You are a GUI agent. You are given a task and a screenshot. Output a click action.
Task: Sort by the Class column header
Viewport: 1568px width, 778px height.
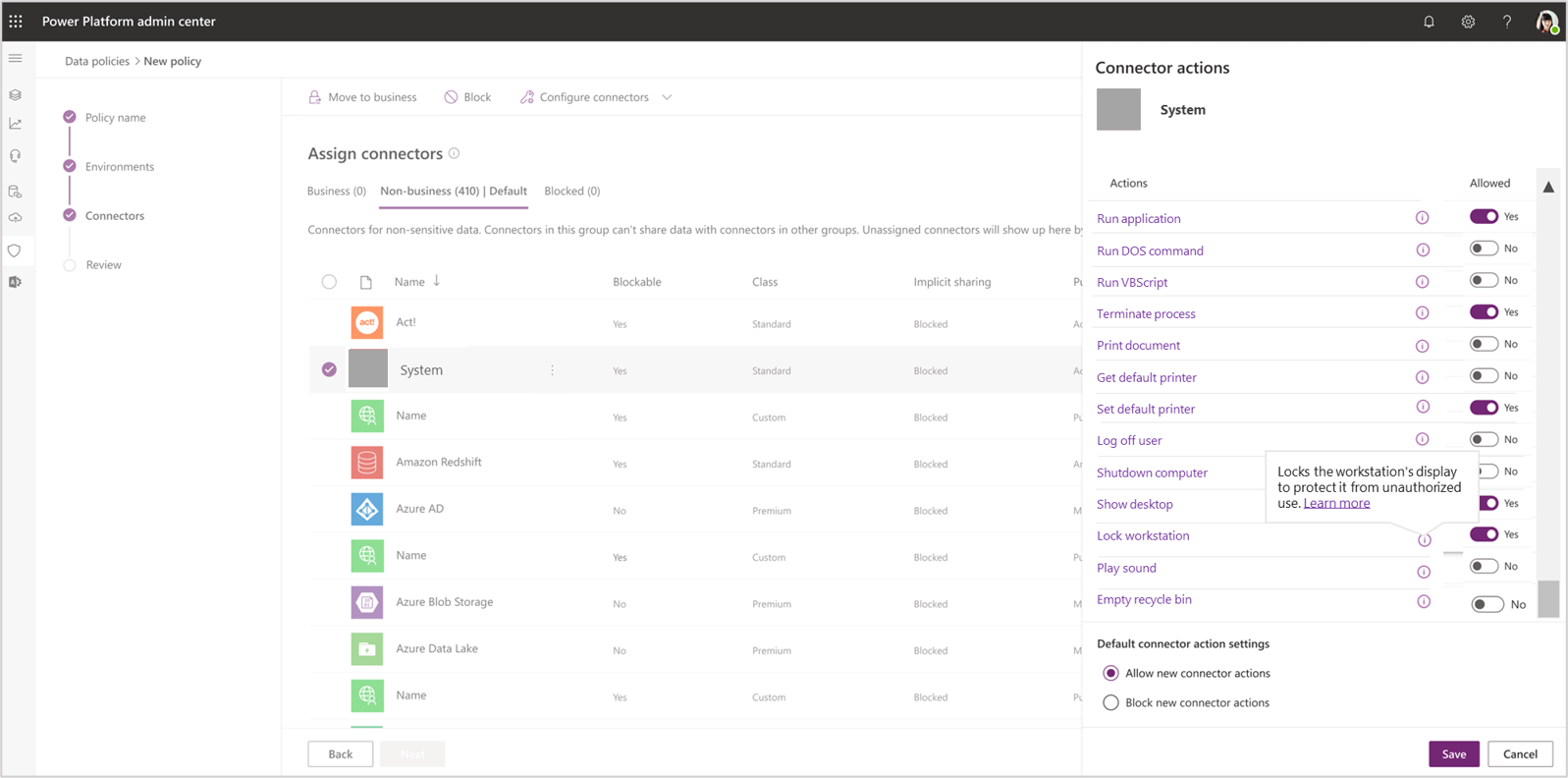pos(765,282)
